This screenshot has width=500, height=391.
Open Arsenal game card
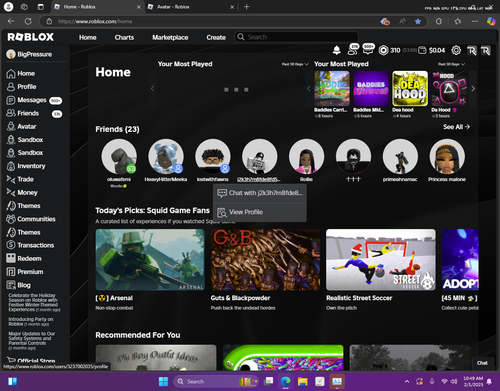coord(150,260)
